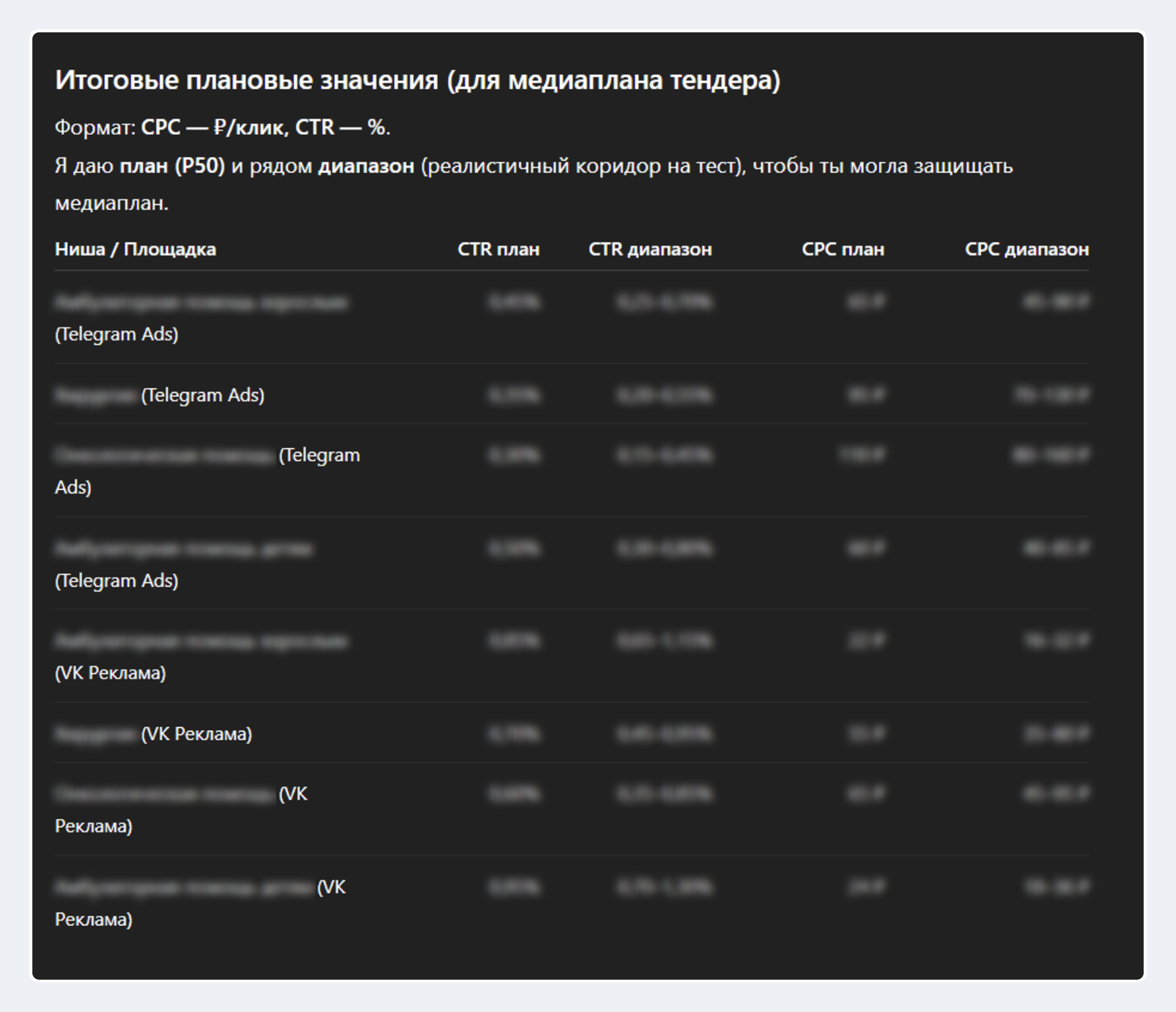Click the bold 'план (P50)' phrase
The image size is (1176, 1012).
(x=172, y=166)
